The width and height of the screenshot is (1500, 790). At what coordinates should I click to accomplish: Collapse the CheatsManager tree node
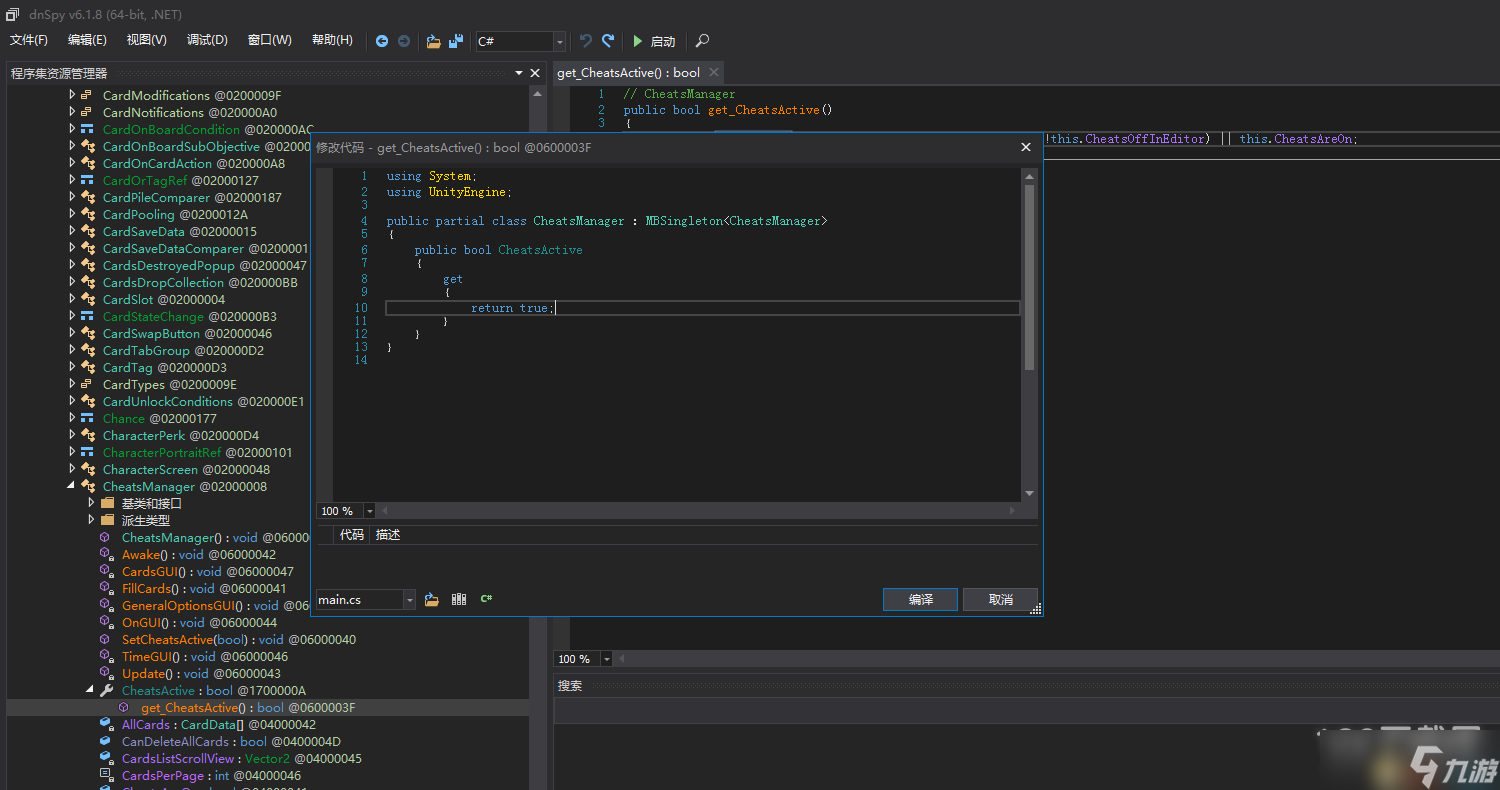pos(71,486)
